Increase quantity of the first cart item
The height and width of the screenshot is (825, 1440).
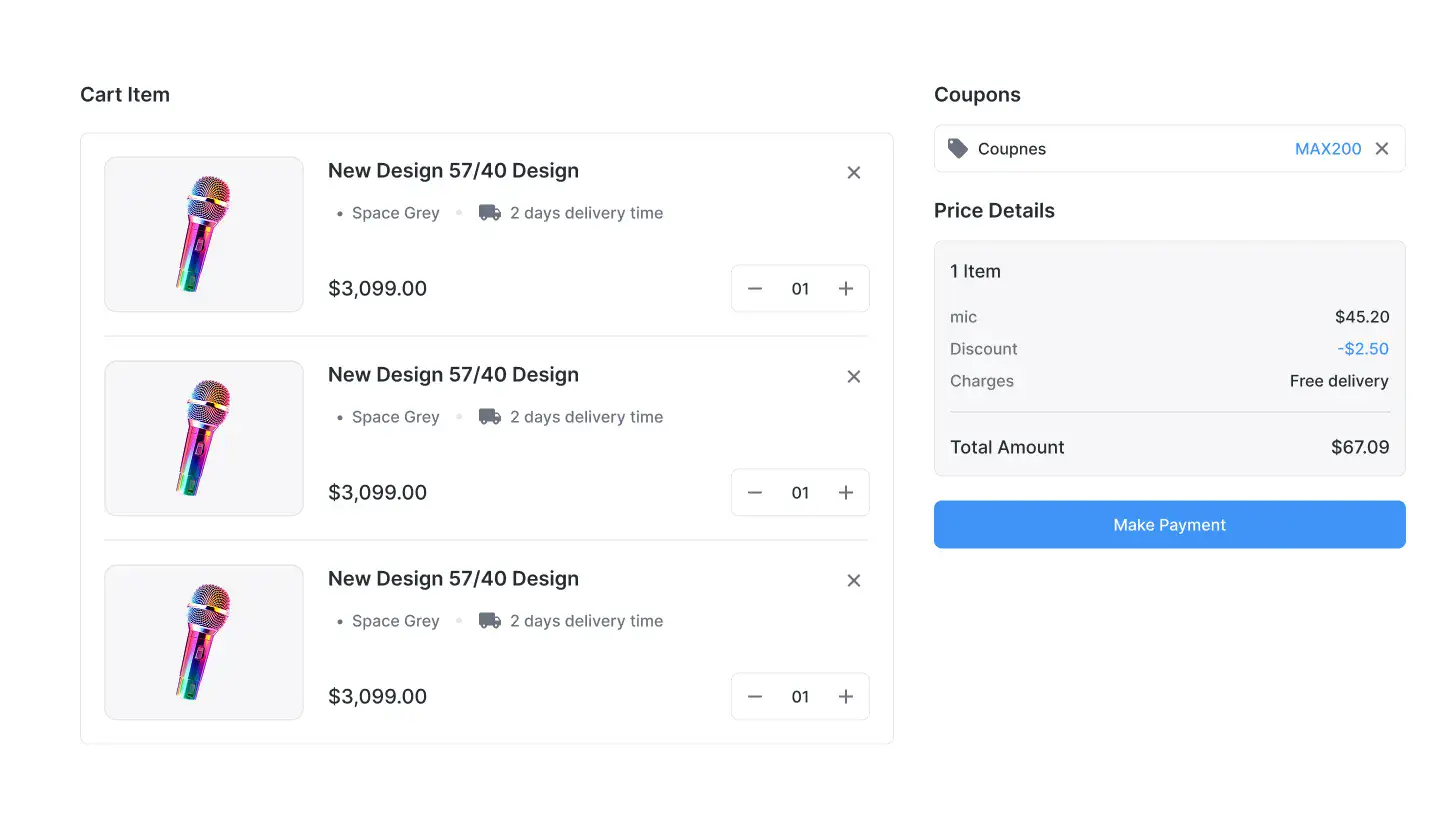[x=846, y=289]
